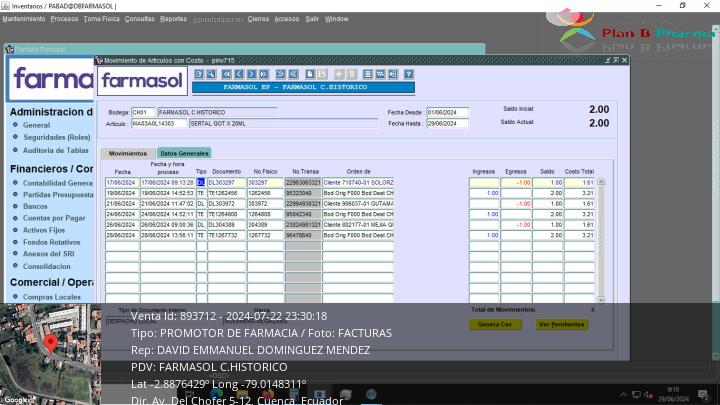Open Auditoria de Tablas in the sidebar
This screenshot has height=405, width=720.
click(56, 150)
